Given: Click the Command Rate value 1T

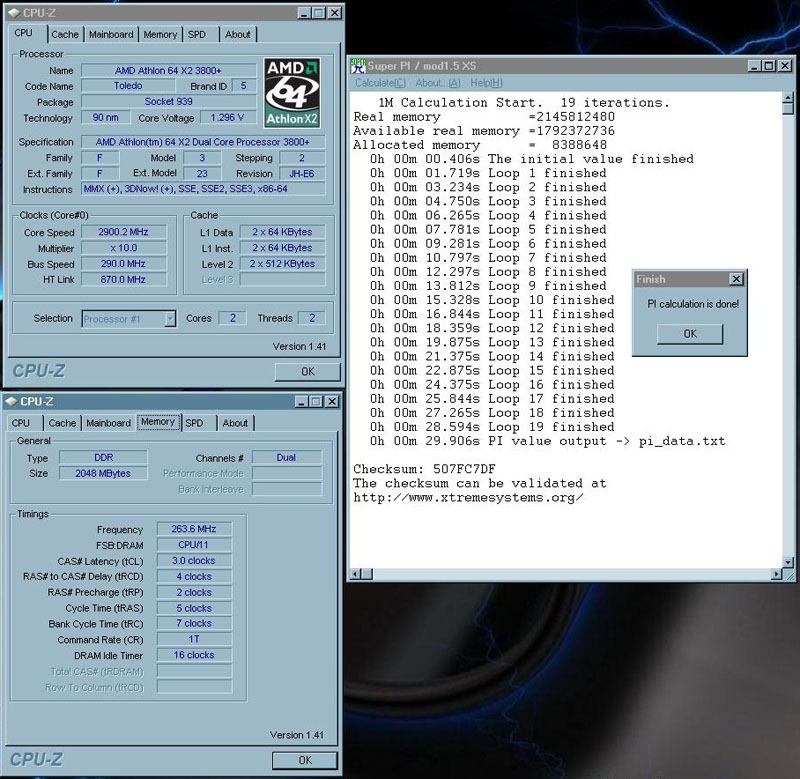Looking at the screenshot, I should coord(194,639).
